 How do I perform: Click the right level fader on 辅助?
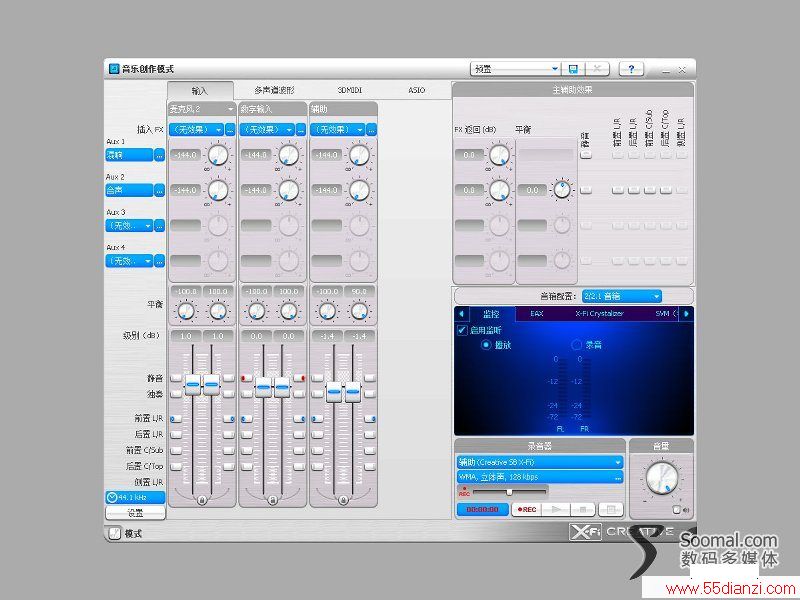point(353,392)
